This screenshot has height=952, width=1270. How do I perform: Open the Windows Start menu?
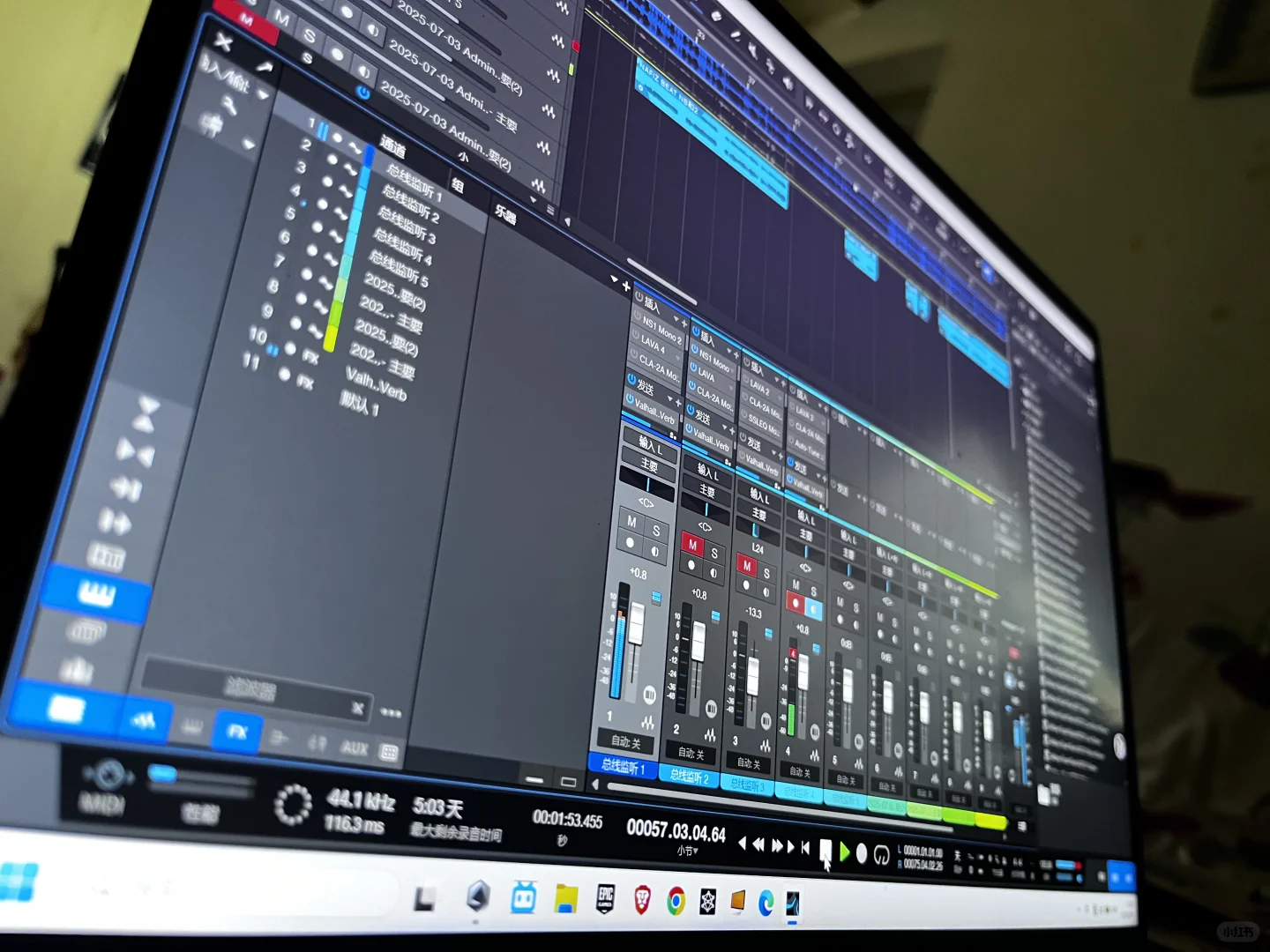(18, 881)
